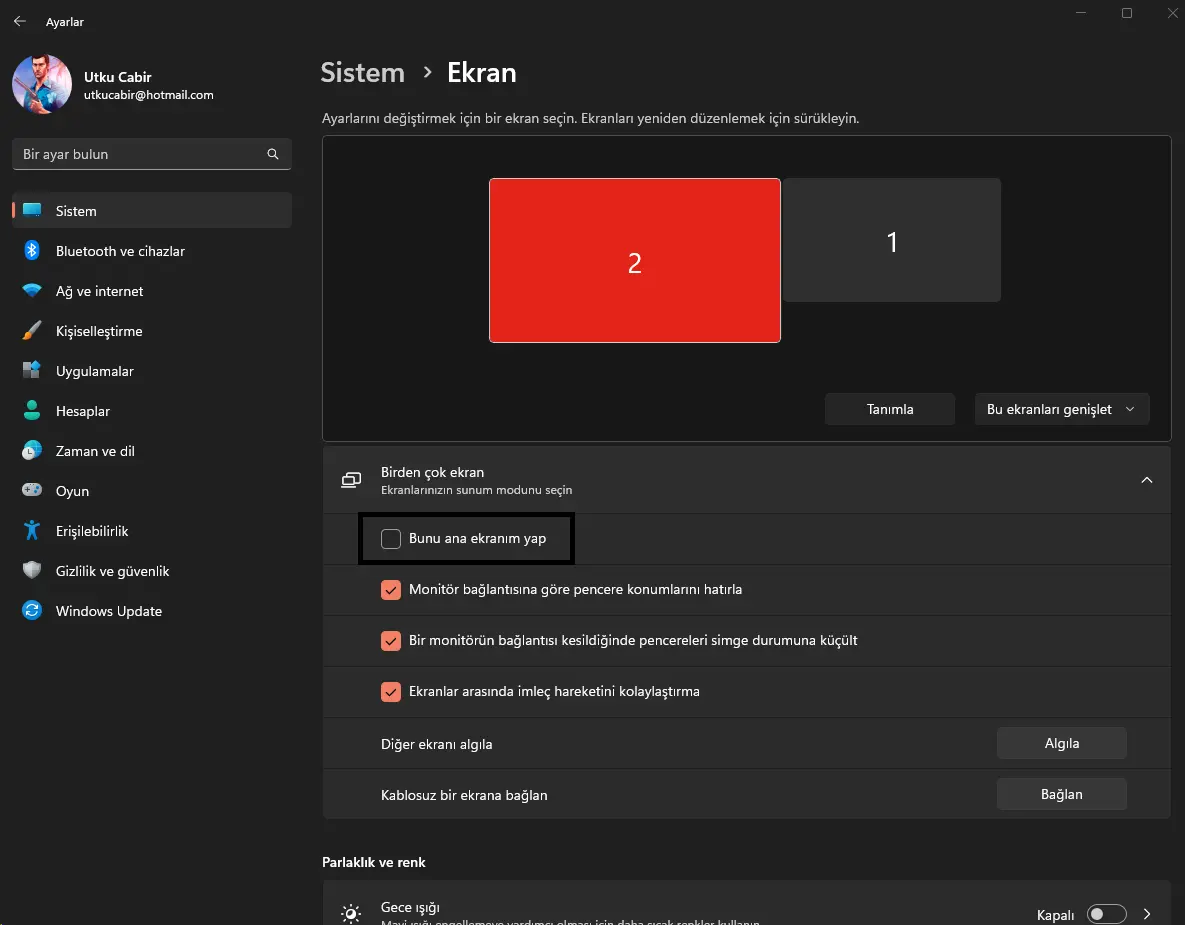Check Bunu ana ekranım yap checkbox

391,539
